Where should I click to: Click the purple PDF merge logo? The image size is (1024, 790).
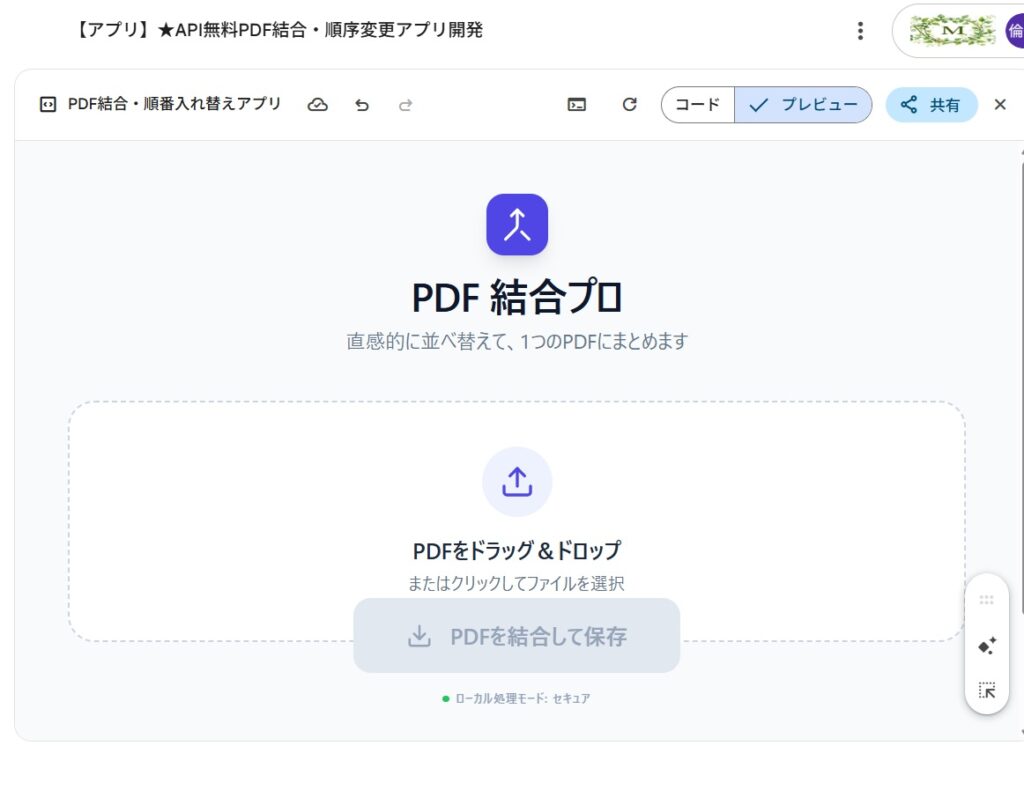click(517, 224)
